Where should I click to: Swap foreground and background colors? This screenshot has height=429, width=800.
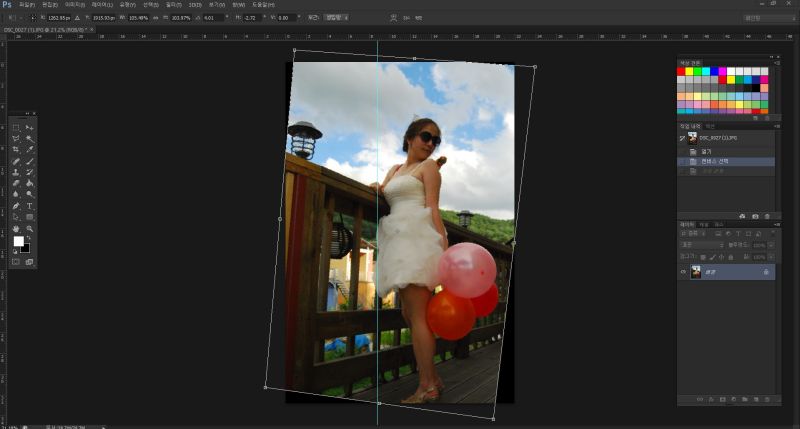click(x=29, y=238)
